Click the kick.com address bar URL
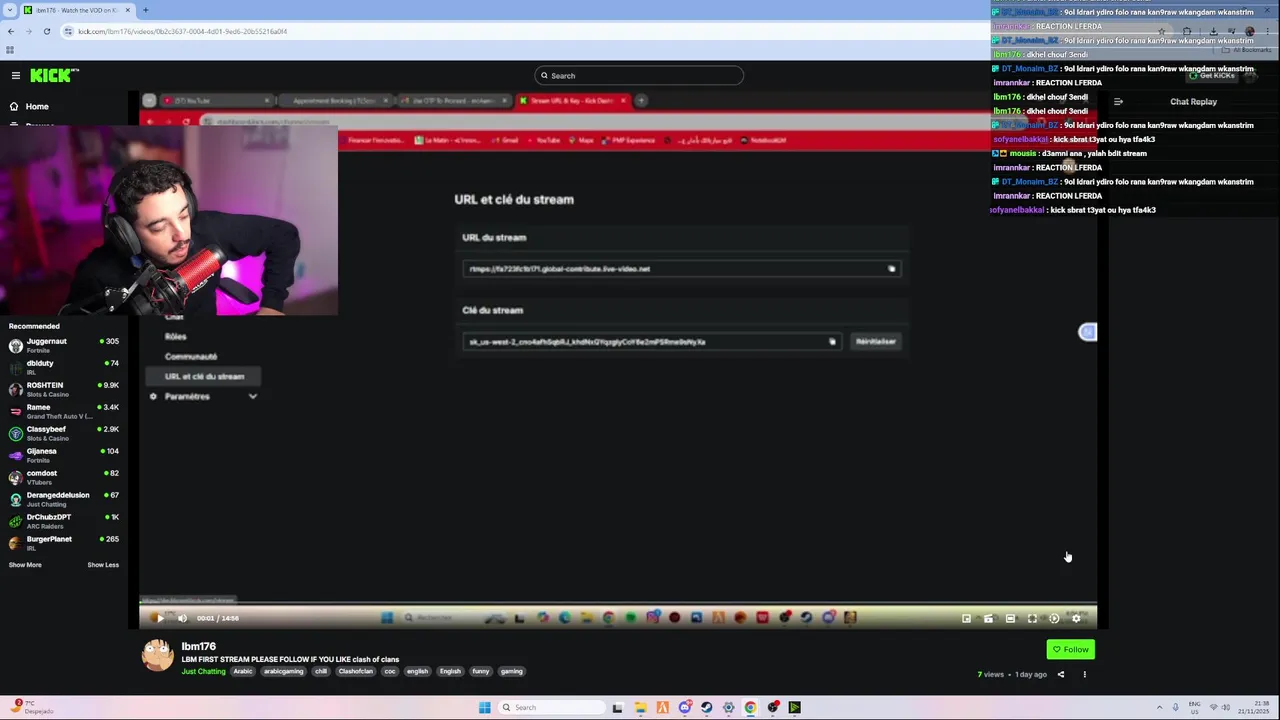 pyautogui.click(x=182, y=31)
